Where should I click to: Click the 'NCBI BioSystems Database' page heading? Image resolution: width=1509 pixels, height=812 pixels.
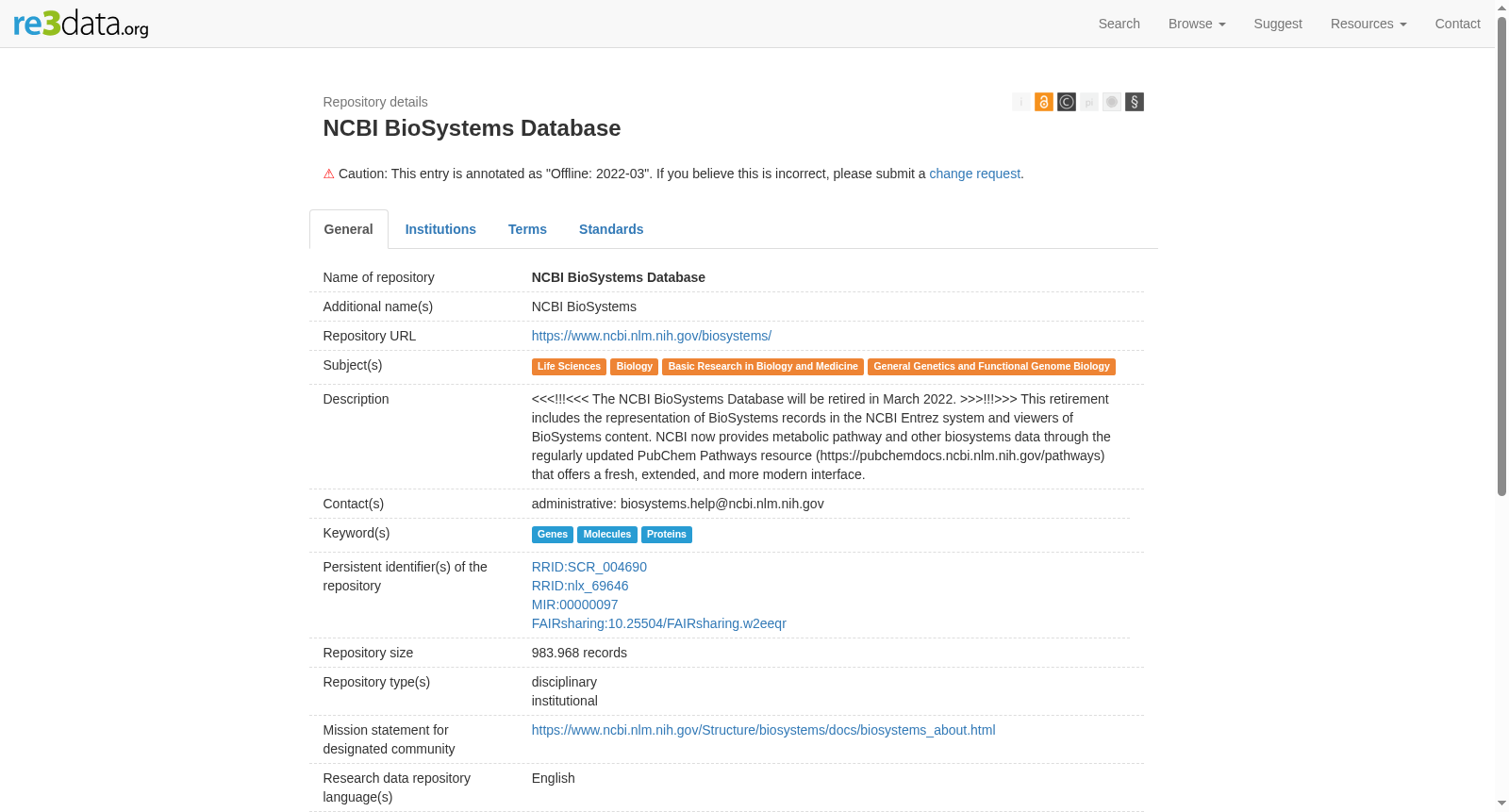pyautogui.click(x=472, y=128)
